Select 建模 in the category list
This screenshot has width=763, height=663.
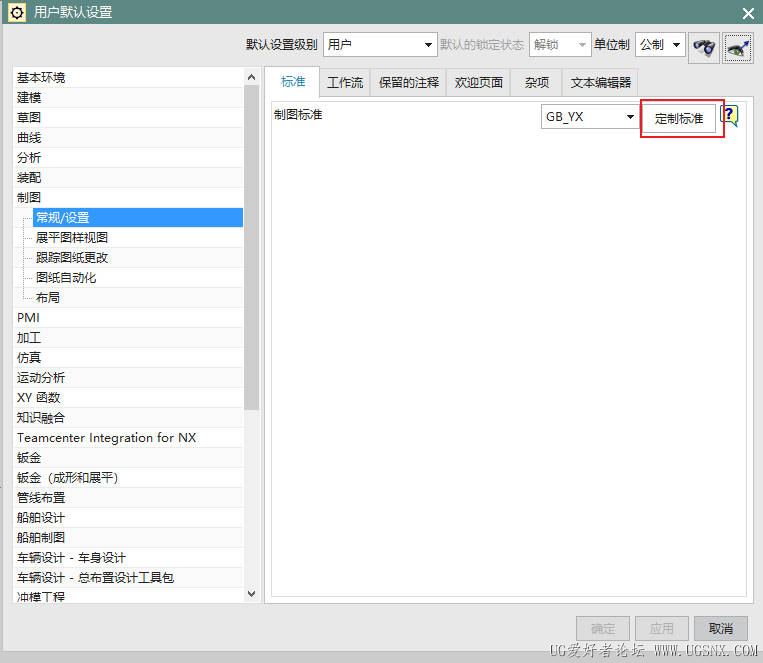coord(128,97)
